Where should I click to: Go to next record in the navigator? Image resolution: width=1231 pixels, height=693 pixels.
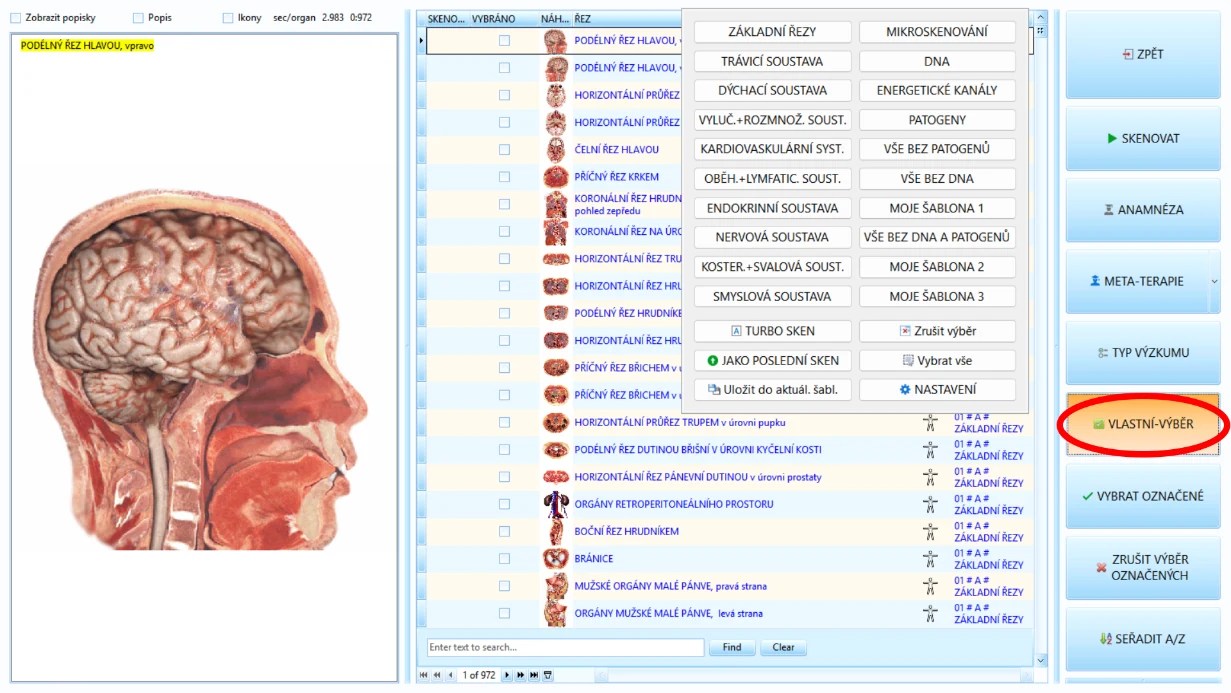[508, 676]
